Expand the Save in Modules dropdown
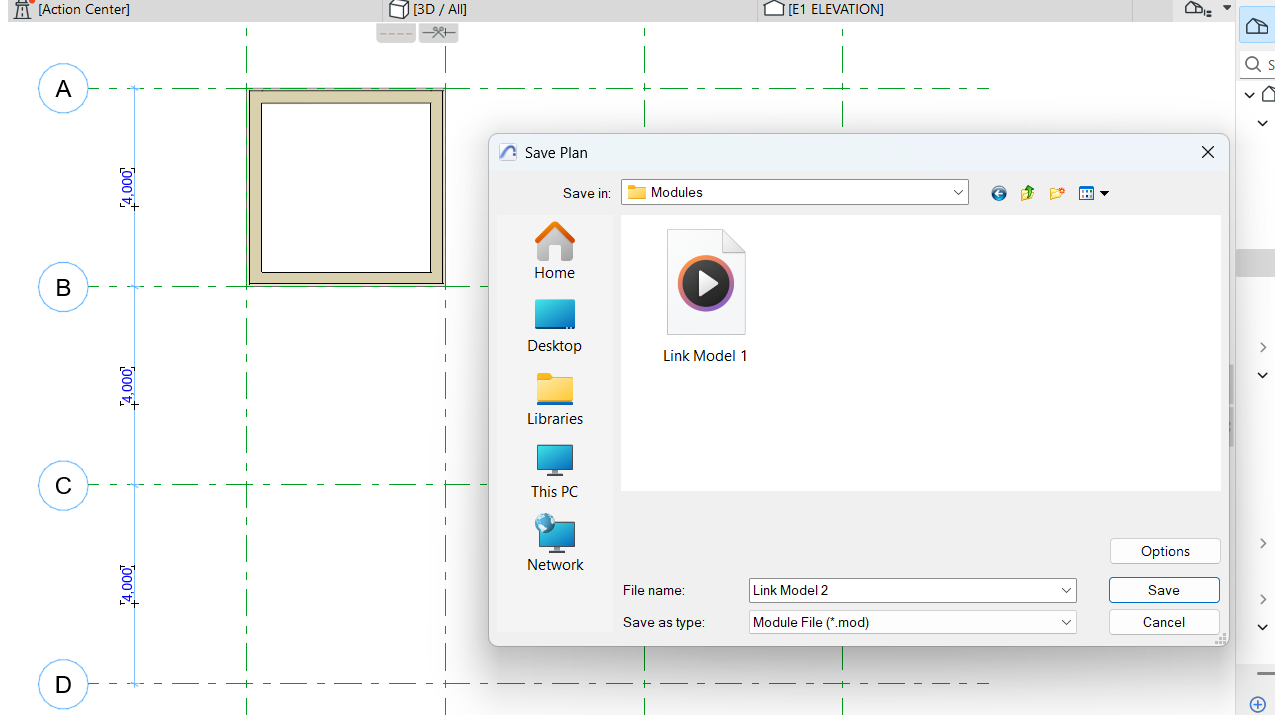Viewport: 1275px width, 715px height. [x=958, y=192]
